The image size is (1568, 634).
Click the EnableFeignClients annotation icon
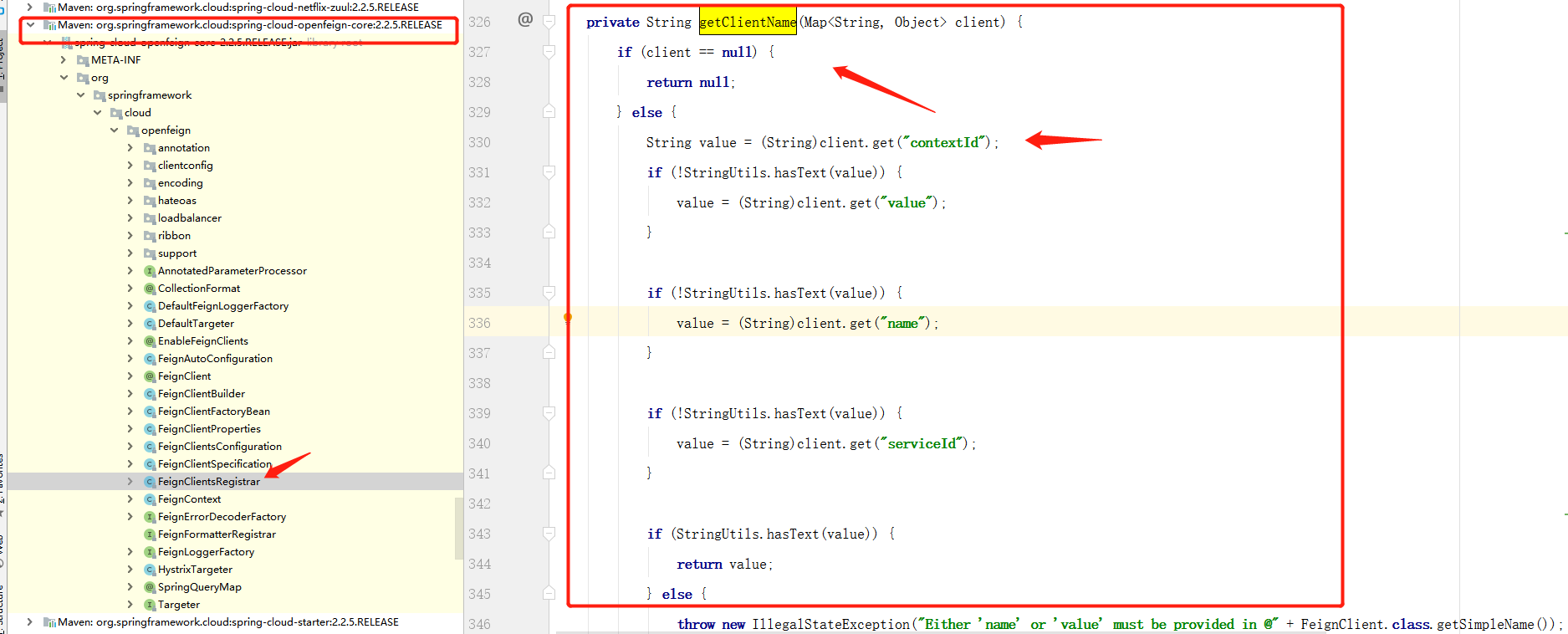point(150,341)
